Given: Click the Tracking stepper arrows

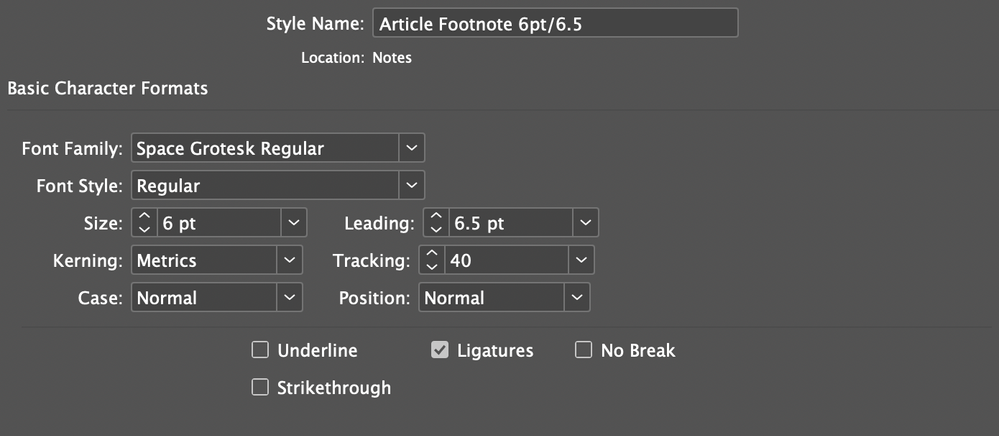Looking at the screenshot, I should tap(432, 260).
